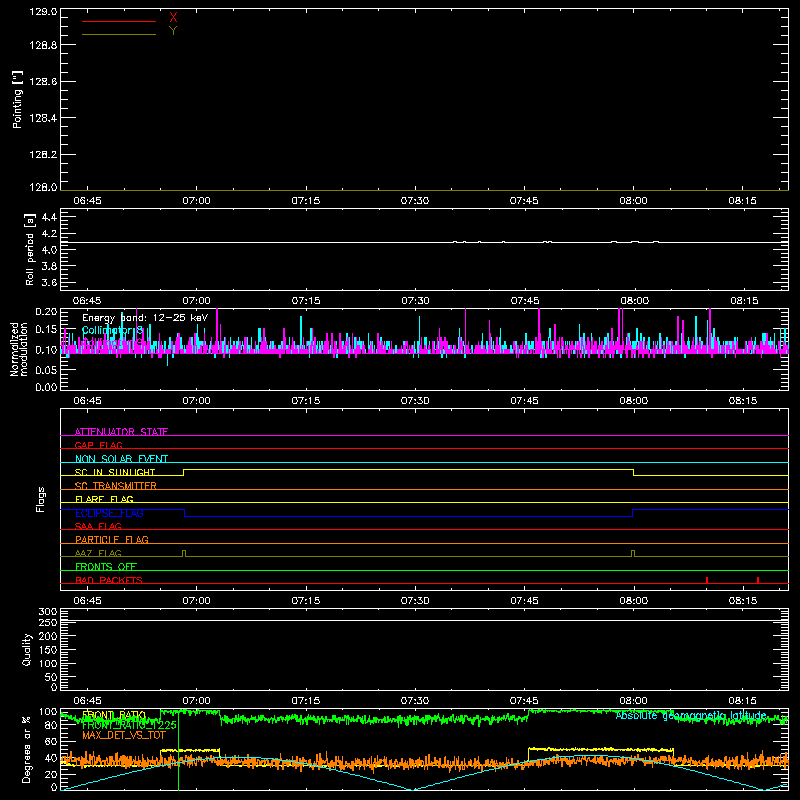This screenshot has height=800, width=800.
Task: Click the Roll period axis title
Action: click(30, 249)
